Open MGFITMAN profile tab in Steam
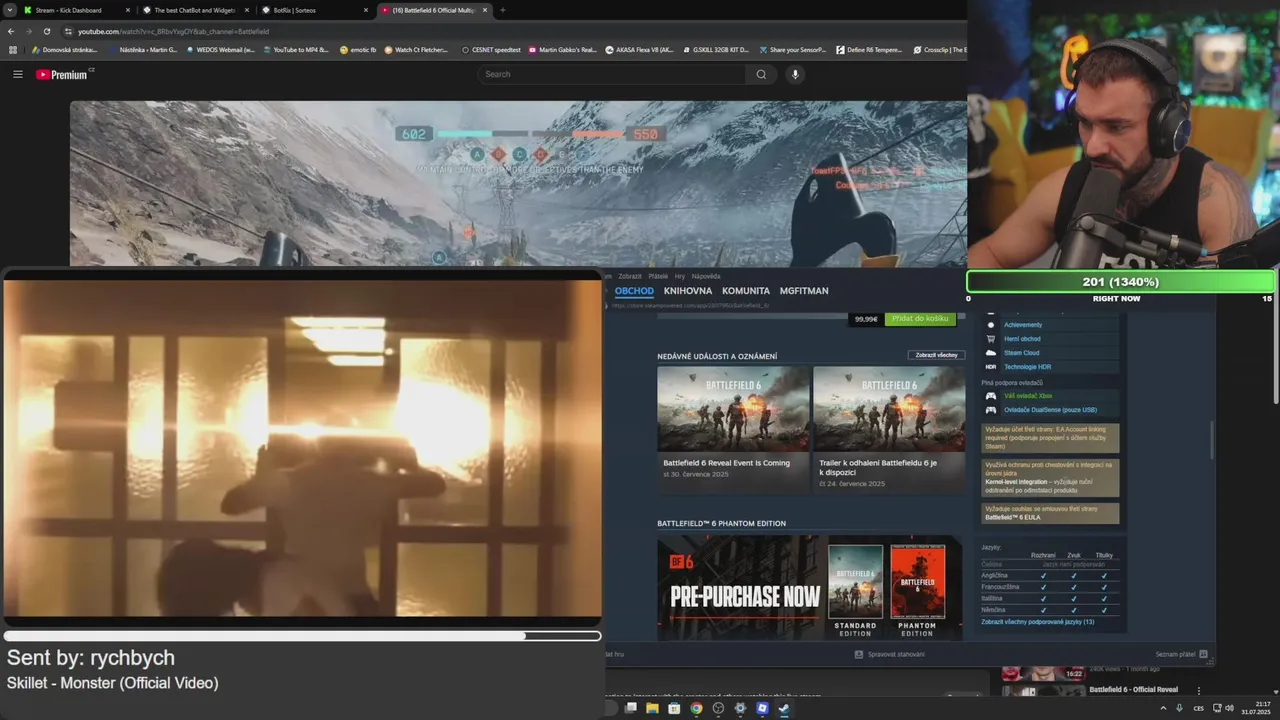This screenshot has height=720, width=1280. coord(804,291)
